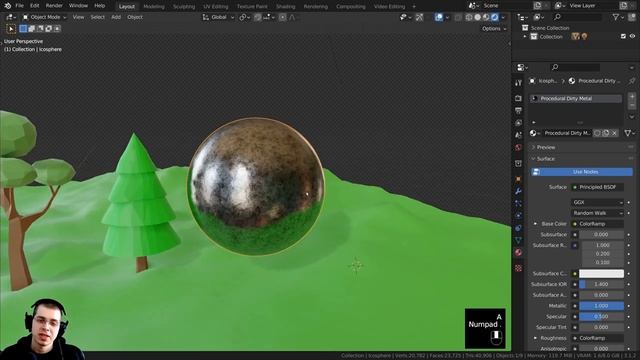The width and height of the screenshot is (640, 360).
Task: Open the Output properties tab icon
Action: [x=518, y=111]
